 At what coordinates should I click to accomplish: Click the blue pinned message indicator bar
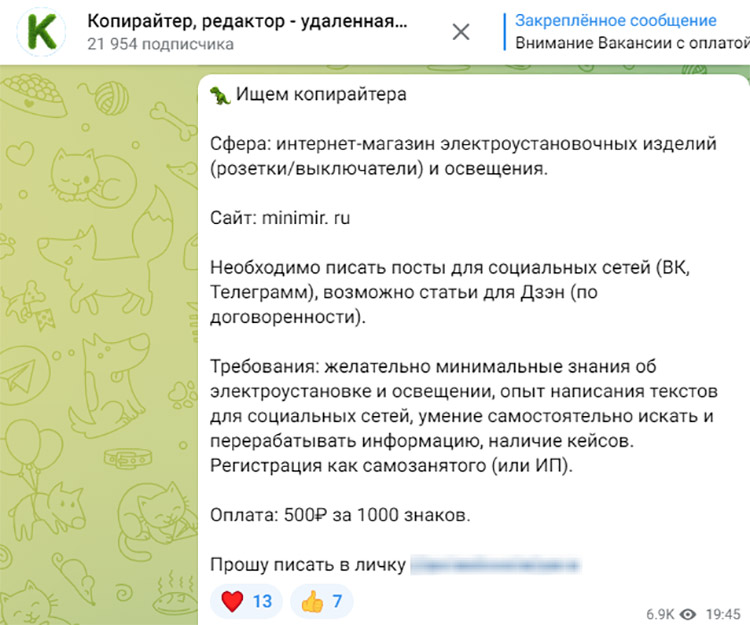click(505, 32)
